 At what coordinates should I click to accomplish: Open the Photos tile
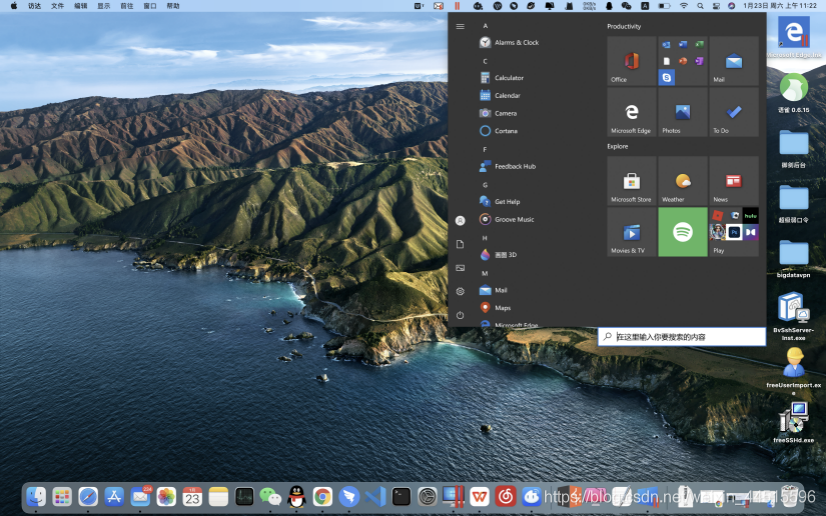coord(683,112)
